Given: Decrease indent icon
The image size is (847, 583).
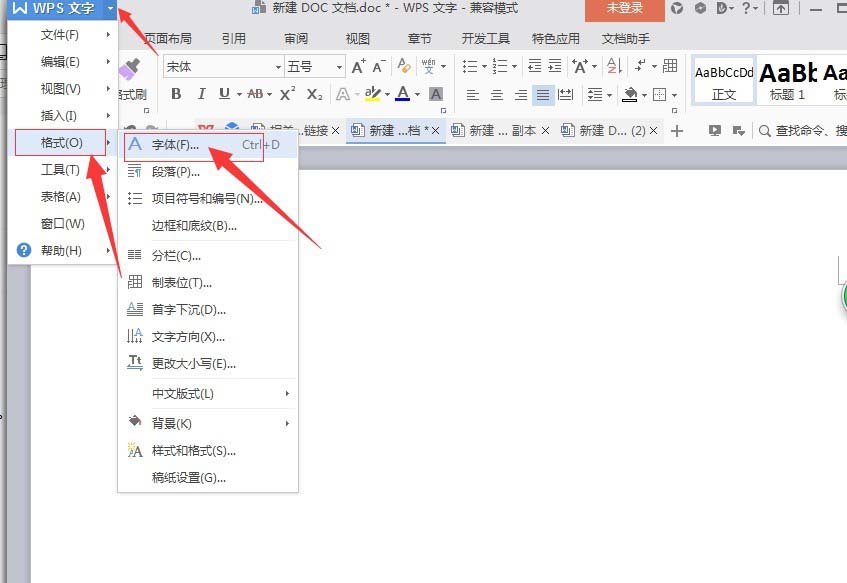Looking at the screenshot, I should pos(534,66).
